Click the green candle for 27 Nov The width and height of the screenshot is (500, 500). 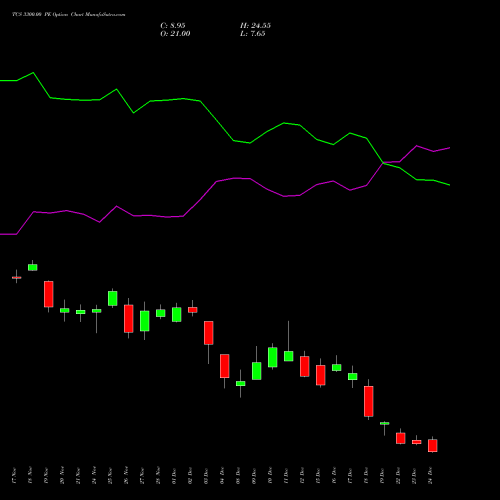pos(145,321)
